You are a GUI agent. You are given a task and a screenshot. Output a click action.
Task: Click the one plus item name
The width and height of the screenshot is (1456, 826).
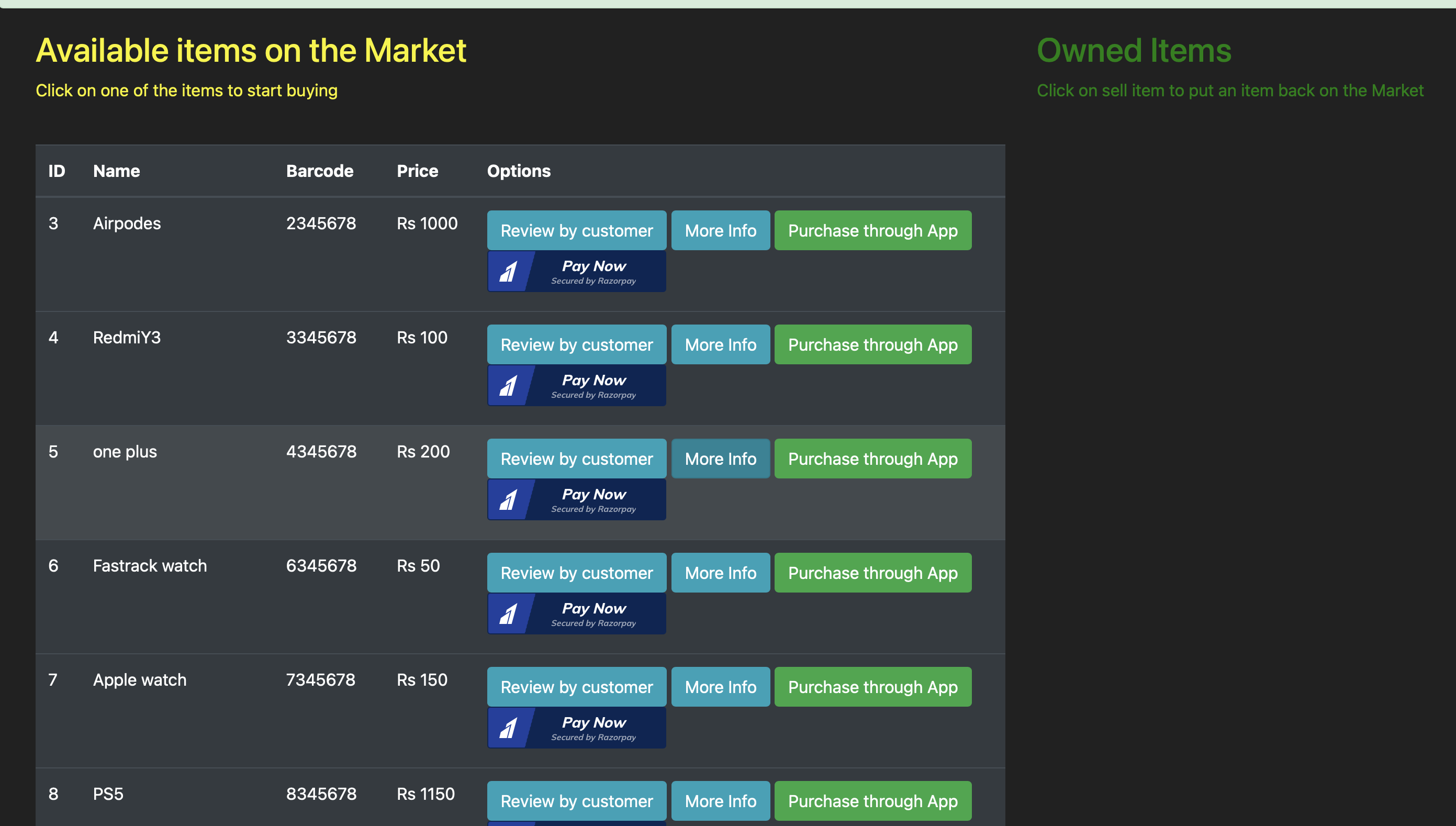point(125,452)
